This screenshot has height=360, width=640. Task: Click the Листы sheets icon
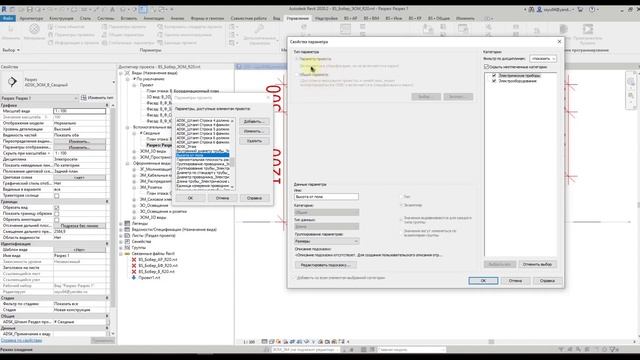(x=127, y=236)
